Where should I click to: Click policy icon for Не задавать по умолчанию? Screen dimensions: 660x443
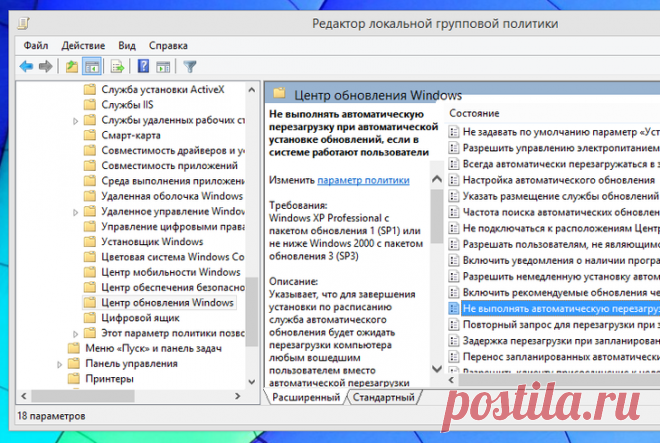[x=454, y=132]
